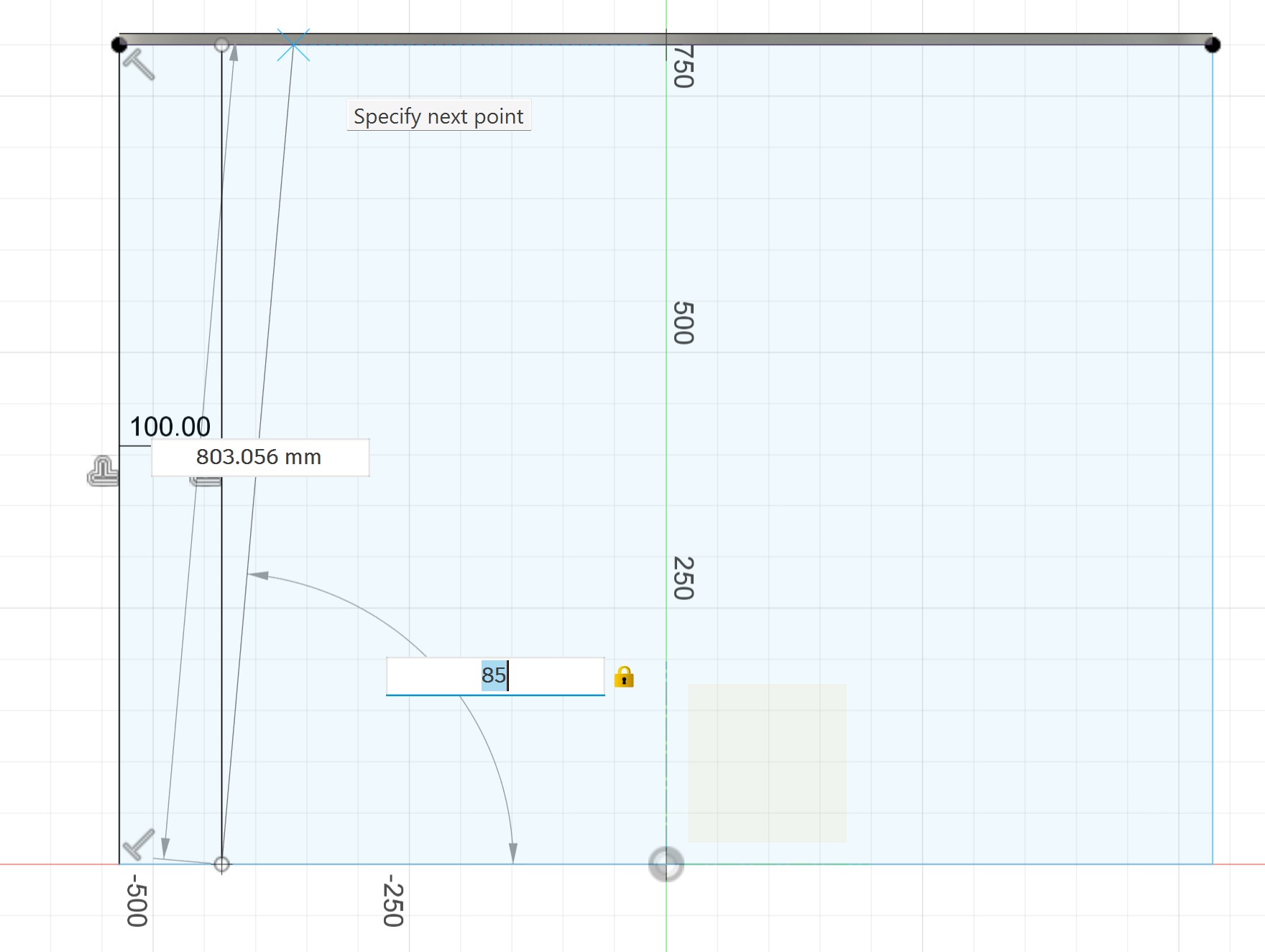
Task: Click the 250 vertical axis label
Action: (683, 578)
